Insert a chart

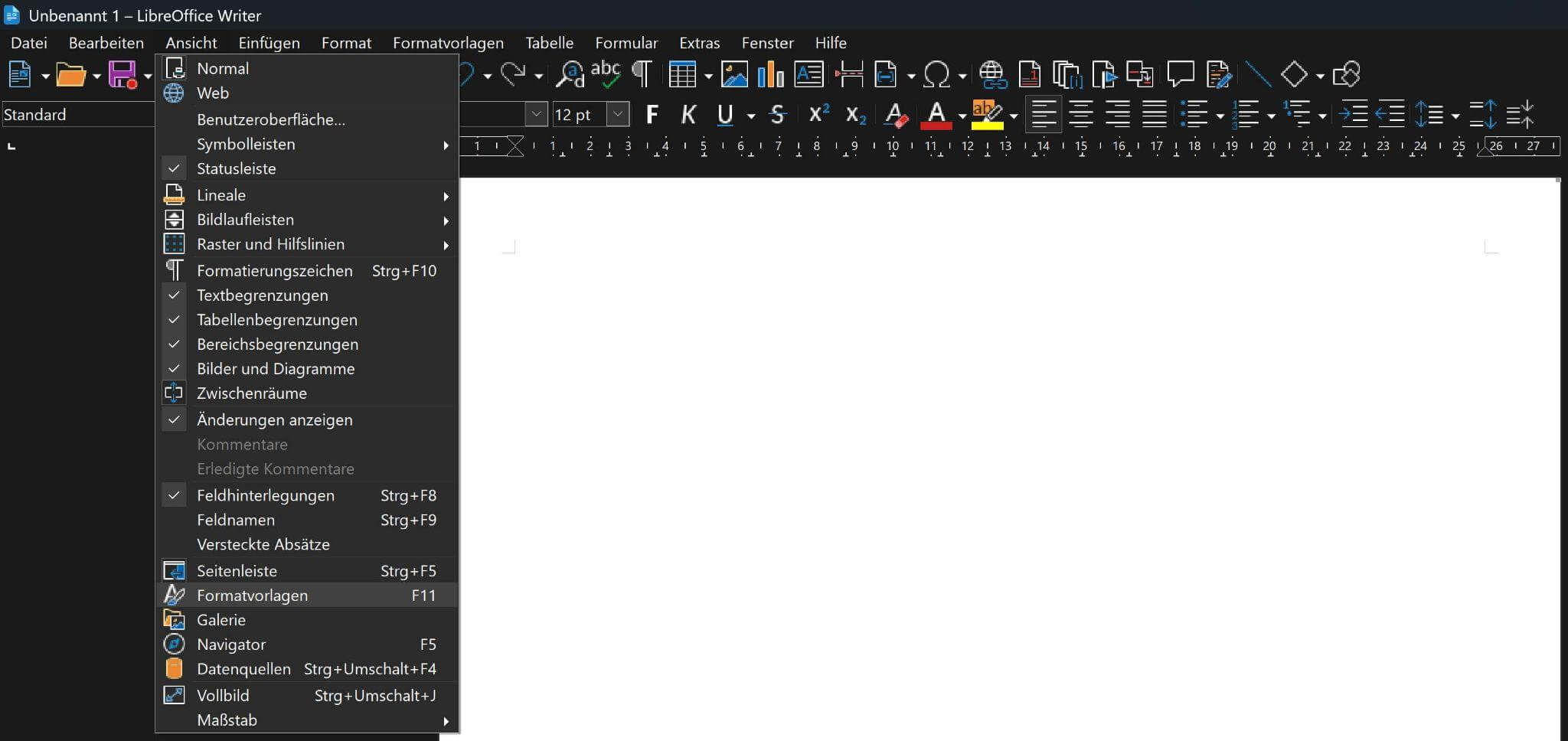(x=769, y=74)
